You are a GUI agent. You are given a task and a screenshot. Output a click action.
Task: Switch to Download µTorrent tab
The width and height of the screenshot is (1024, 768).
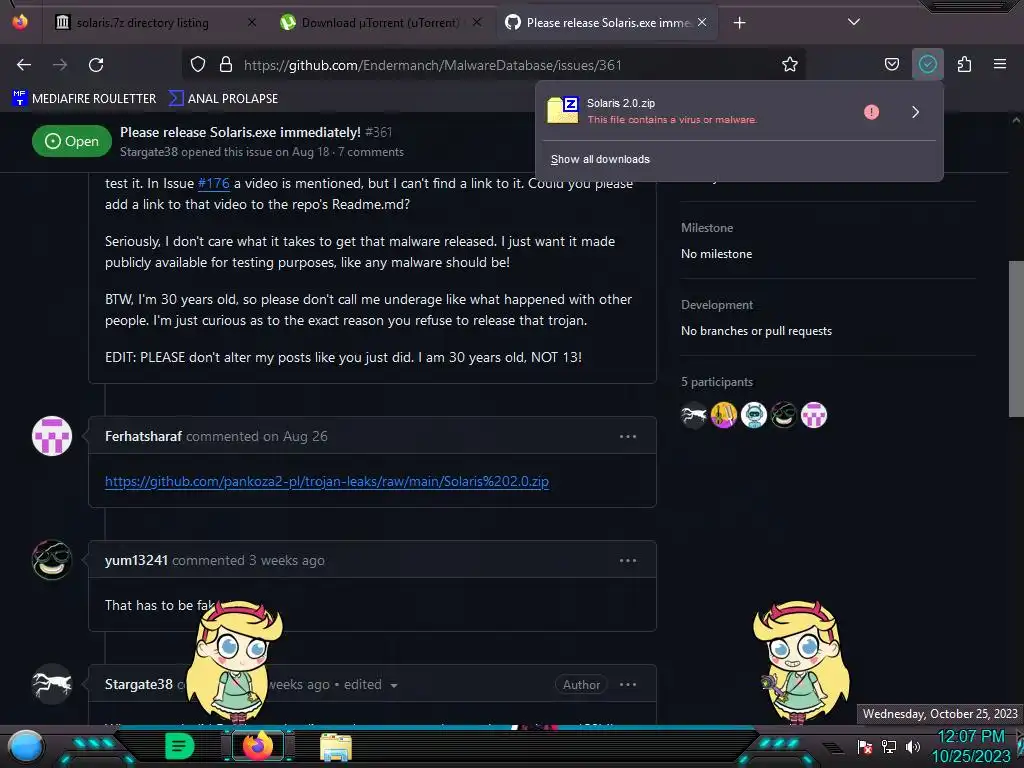click(381, 23)
